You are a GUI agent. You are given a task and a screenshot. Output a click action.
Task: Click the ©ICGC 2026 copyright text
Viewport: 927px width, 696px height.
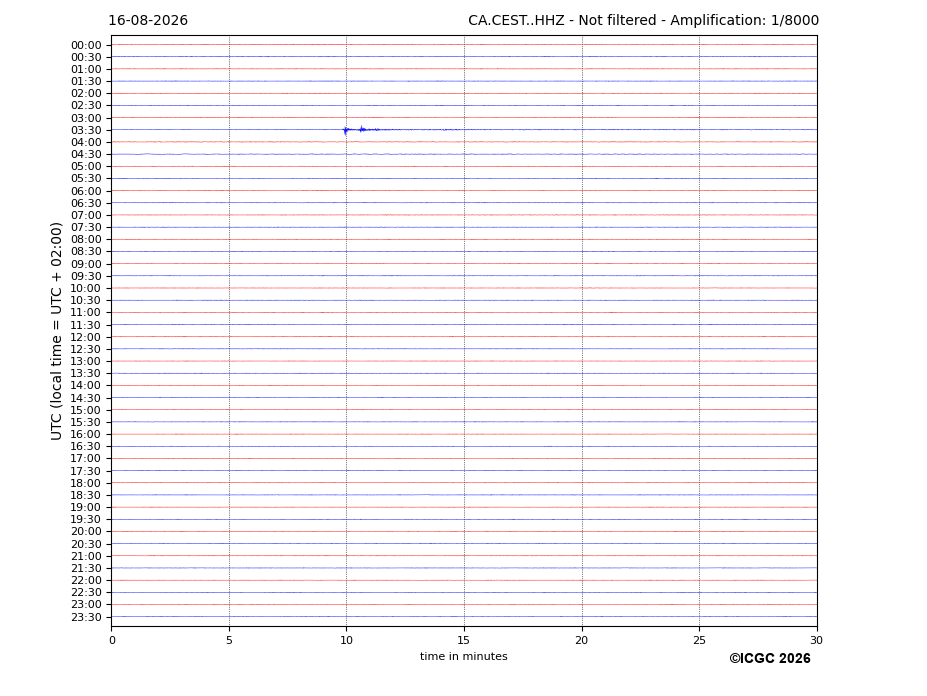click(770, 659)
